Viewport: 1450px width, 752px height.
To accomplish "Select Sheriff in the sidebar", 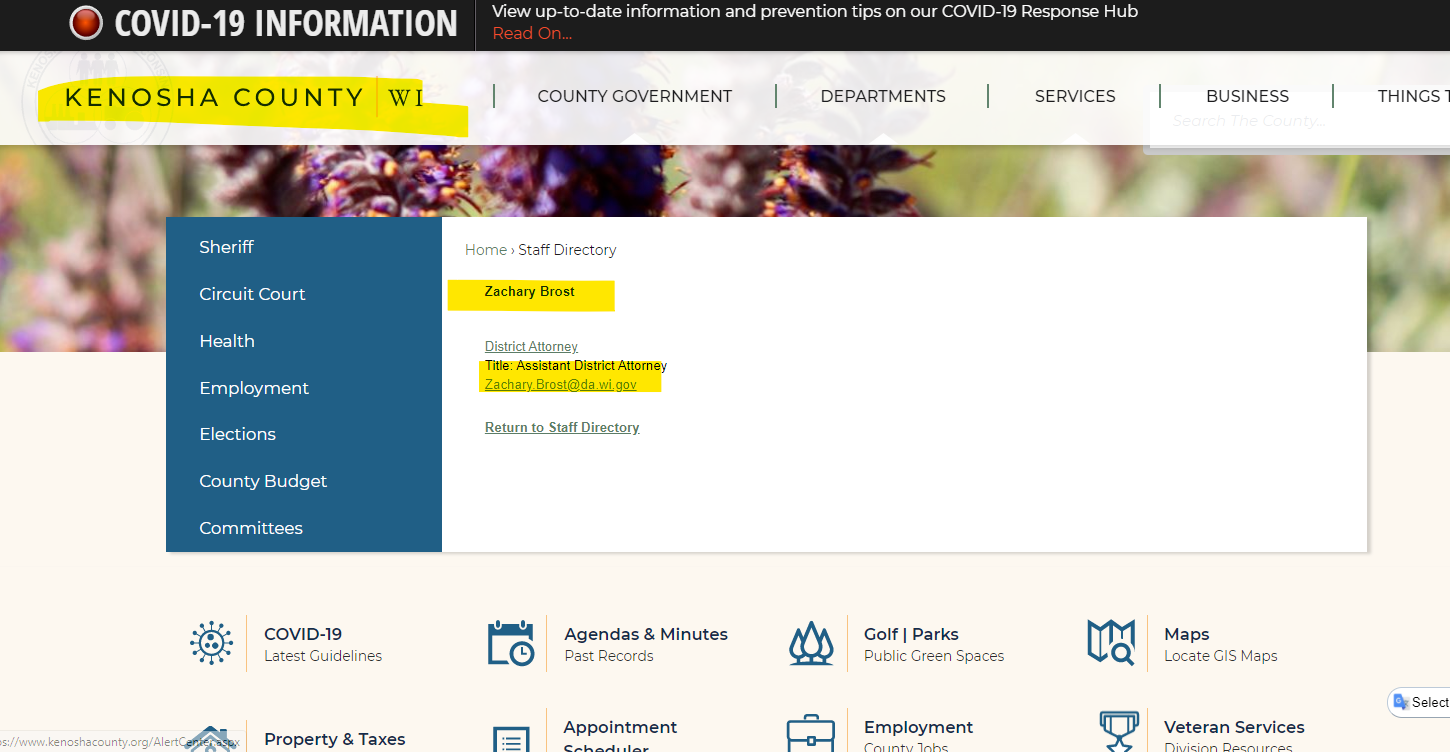I will (x=226, y=247).
